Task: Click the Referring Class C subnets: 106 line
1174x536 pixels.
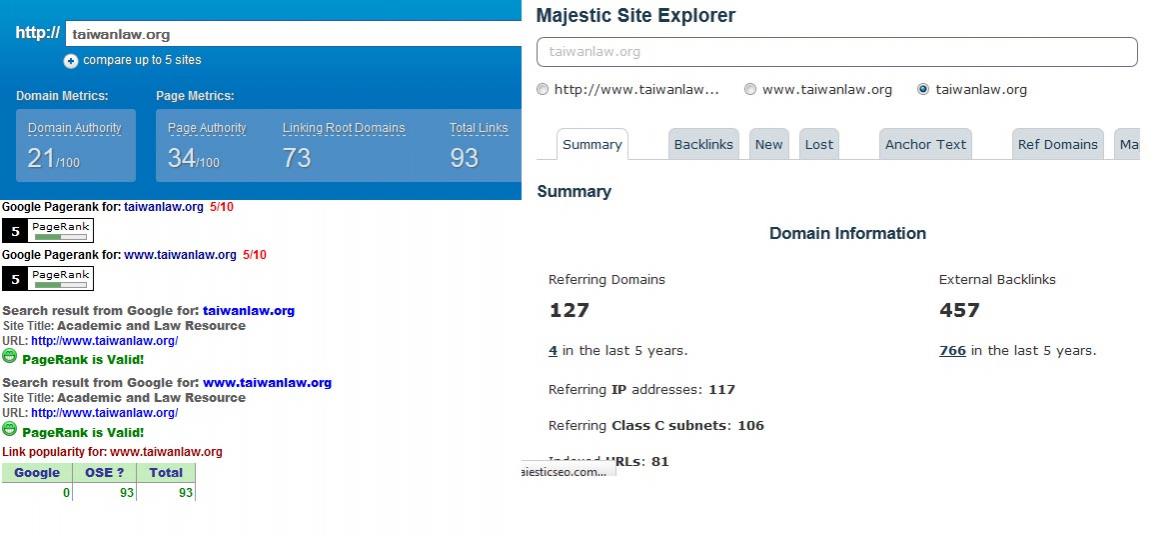Action: pyautogui.click(x=656, y=425)
